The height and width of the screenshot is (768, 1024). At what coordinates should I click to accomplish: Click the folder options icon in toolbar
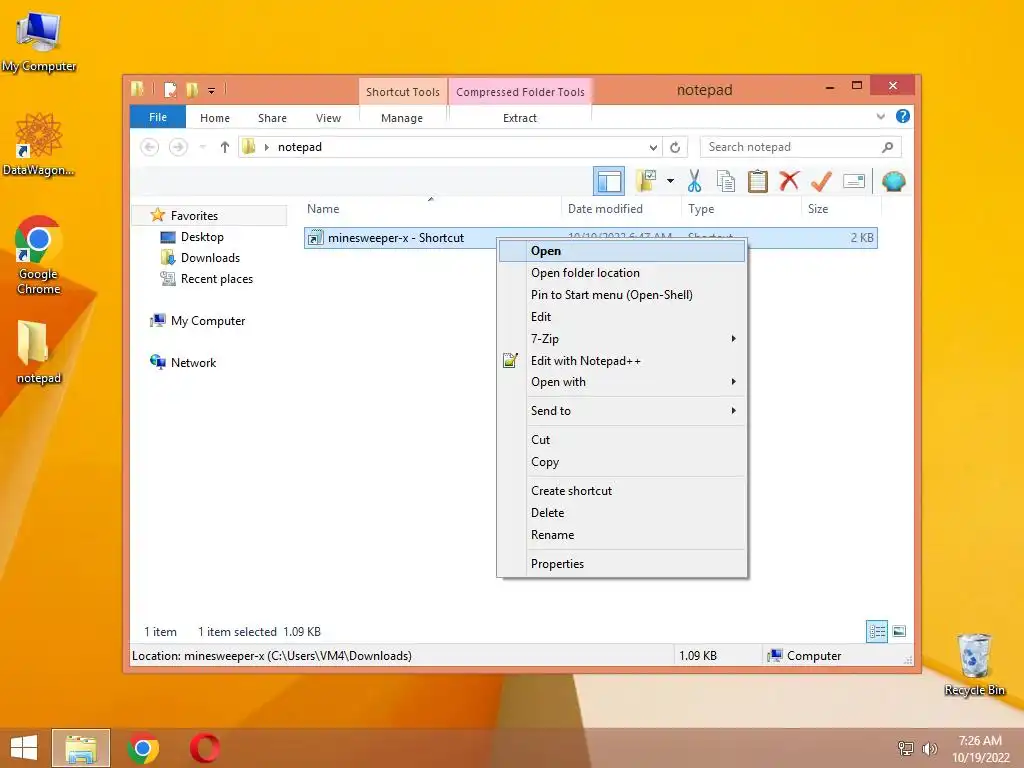pos(646,181)
